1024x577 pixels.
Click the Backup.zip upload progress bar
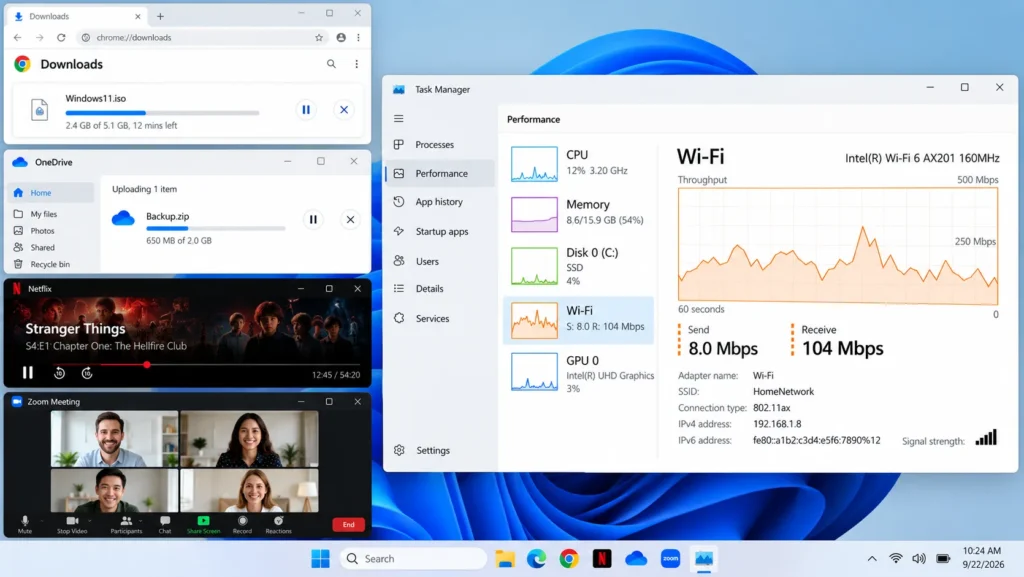[x=216, y=228]
